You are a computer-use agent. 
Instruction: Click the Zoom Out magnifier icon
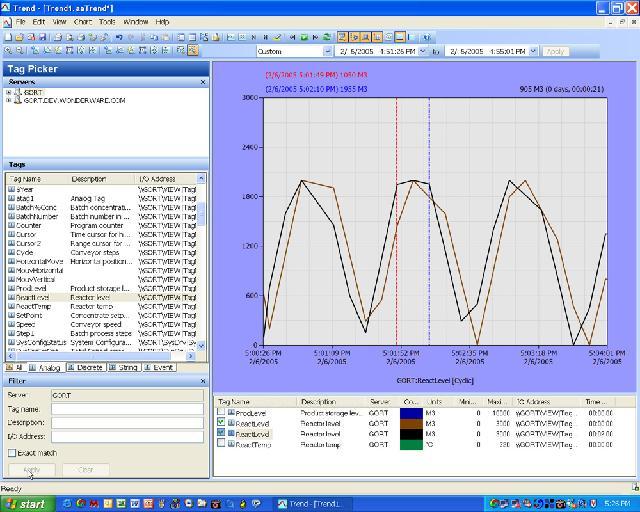[19, 51]
